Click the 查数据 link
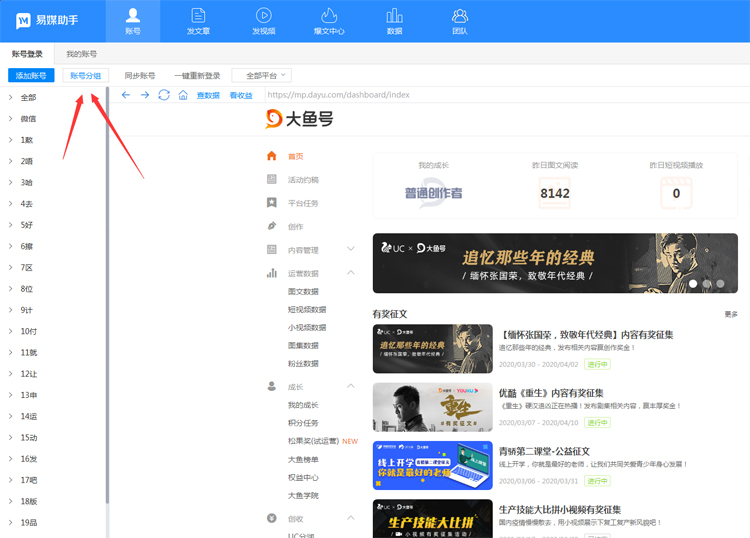Image resolution: width=750 pixels, height=538 pixels. (209, 95)
